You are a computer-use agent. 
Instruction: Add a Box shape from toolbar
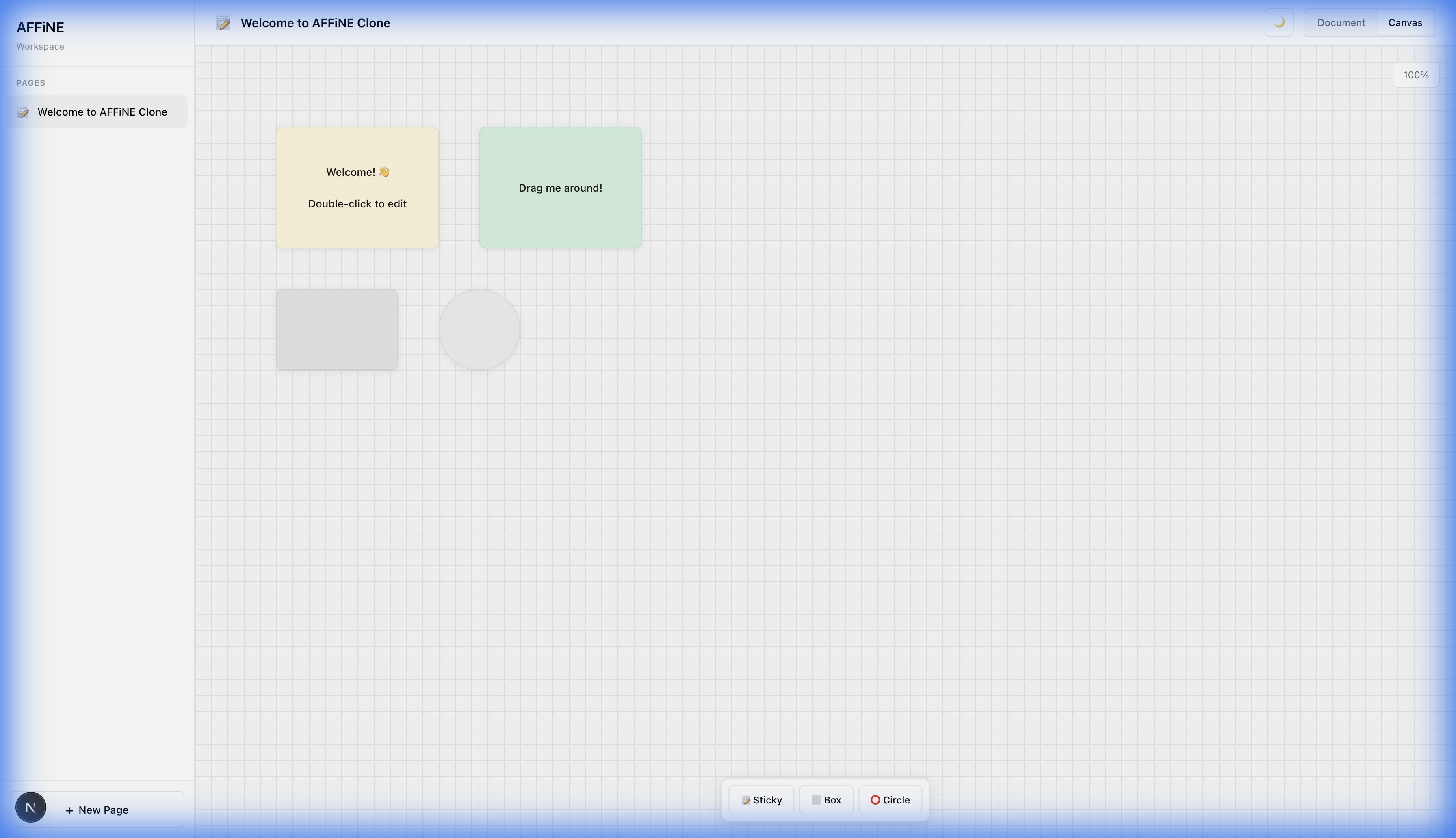[826, 800]
